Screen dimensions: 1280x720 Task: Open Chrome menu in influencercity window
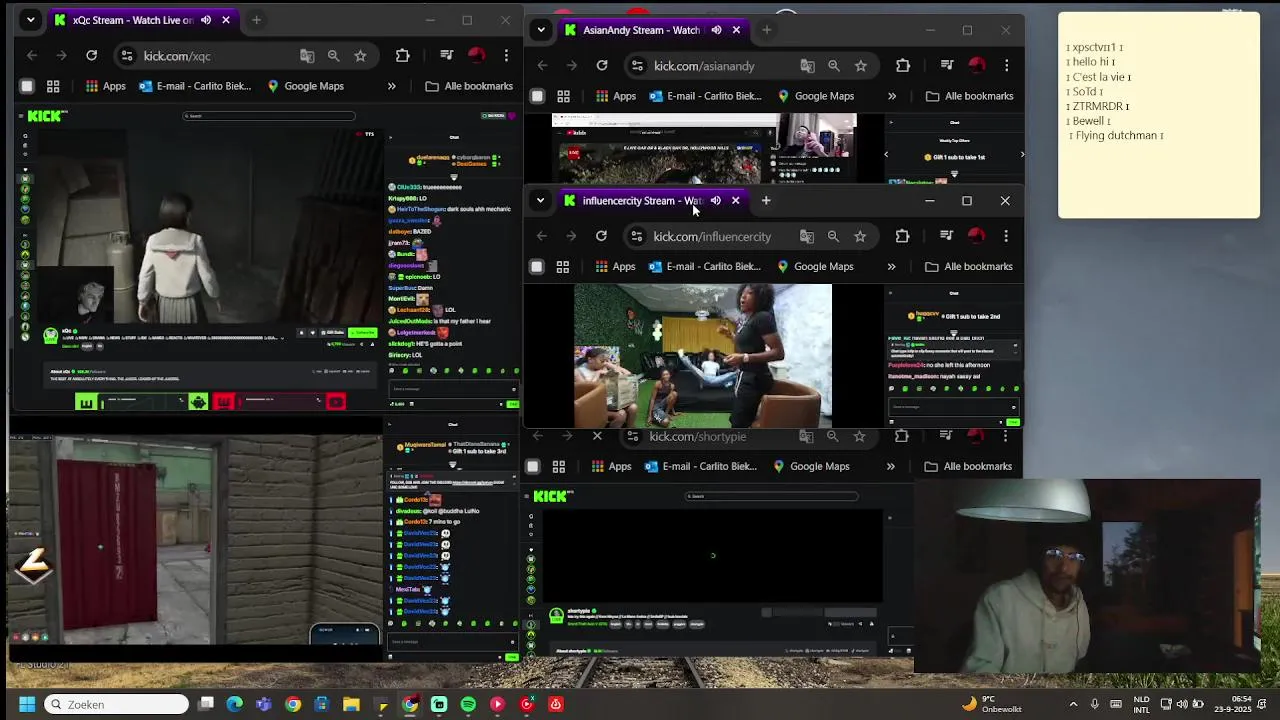(1005, 237)
